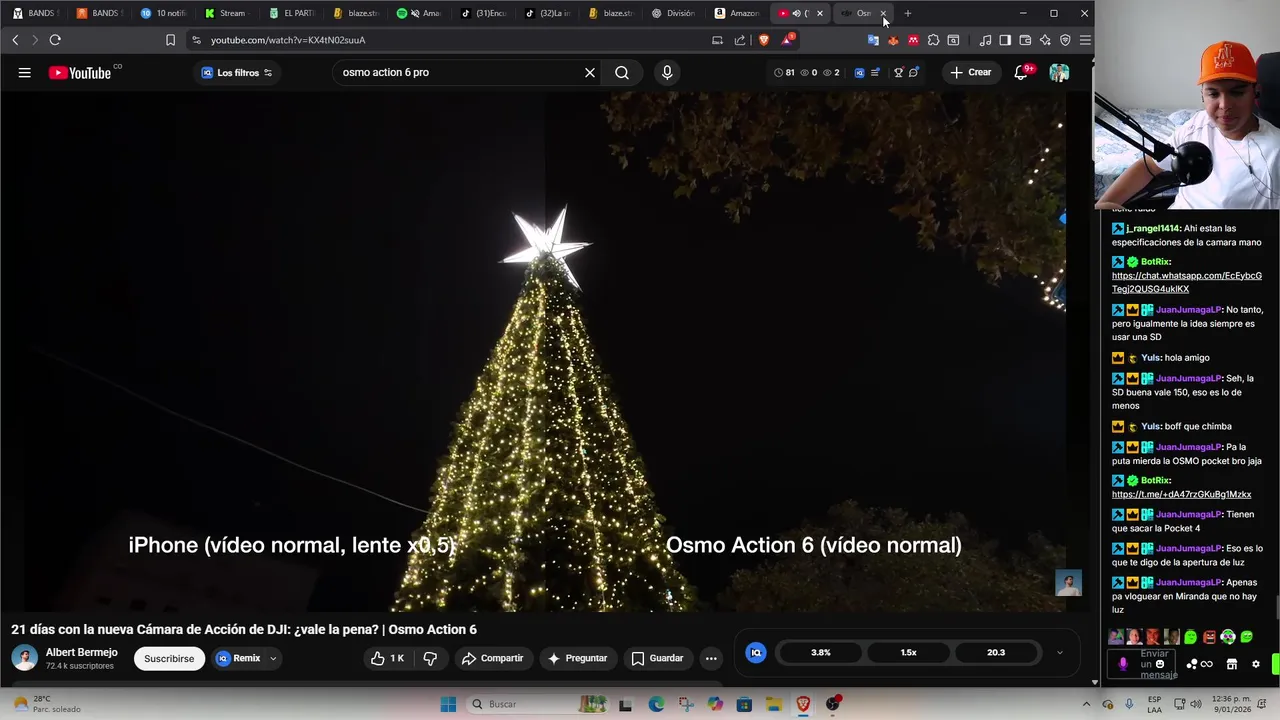Reload the current page
The height and width of the screenshot is (720, 1280).
pyautogui.click(x=55, y=40)
